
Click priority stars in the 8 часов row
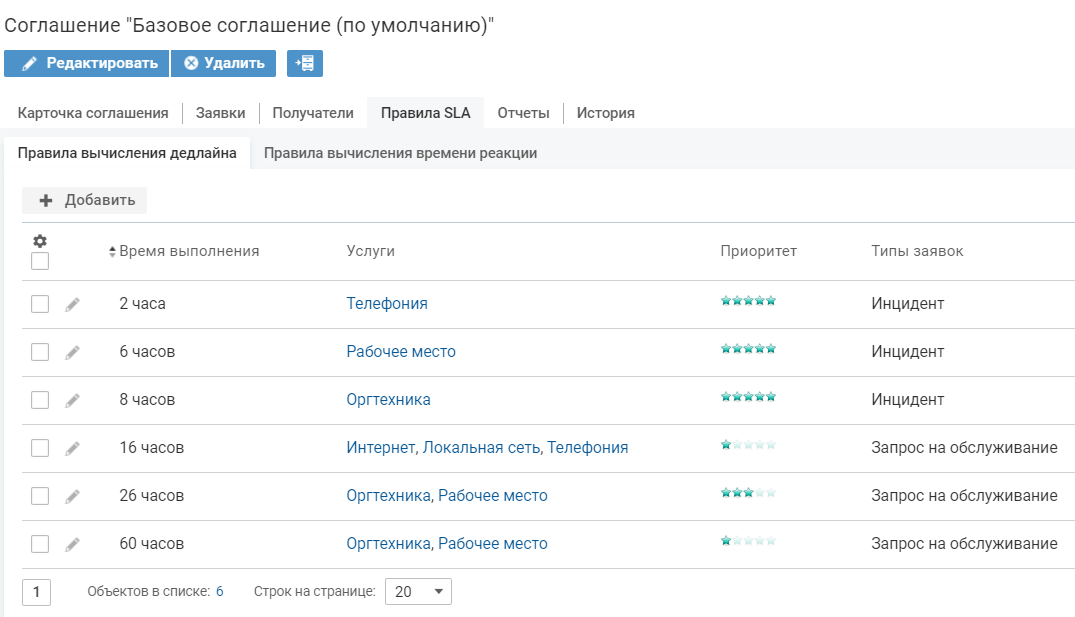[x=748, y=396]
